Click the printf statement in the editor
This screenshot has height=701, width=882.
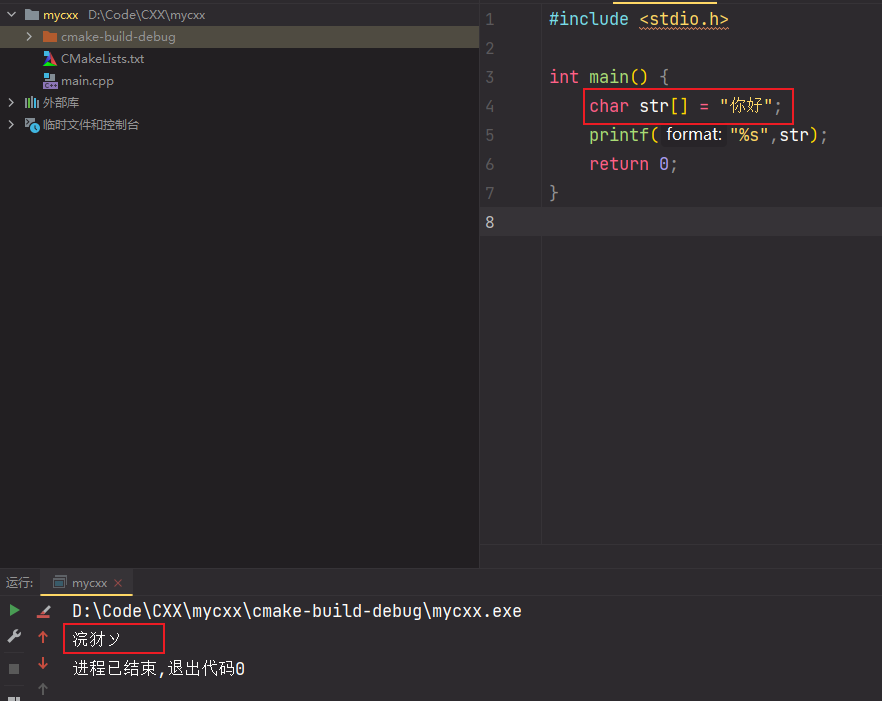(x=708, y=135)
